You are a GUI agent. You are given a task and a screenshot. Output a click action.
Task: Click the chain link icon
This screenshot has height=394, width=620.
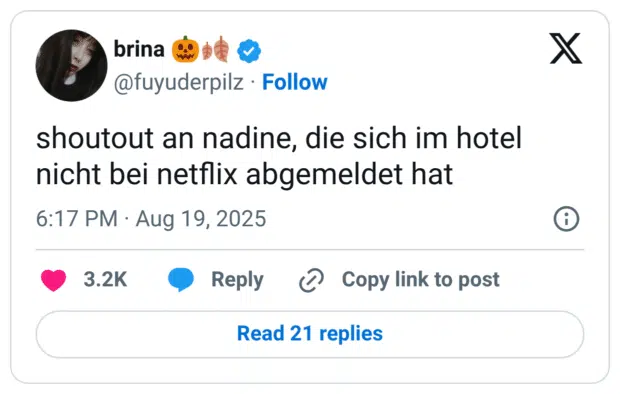click(311, 280)
